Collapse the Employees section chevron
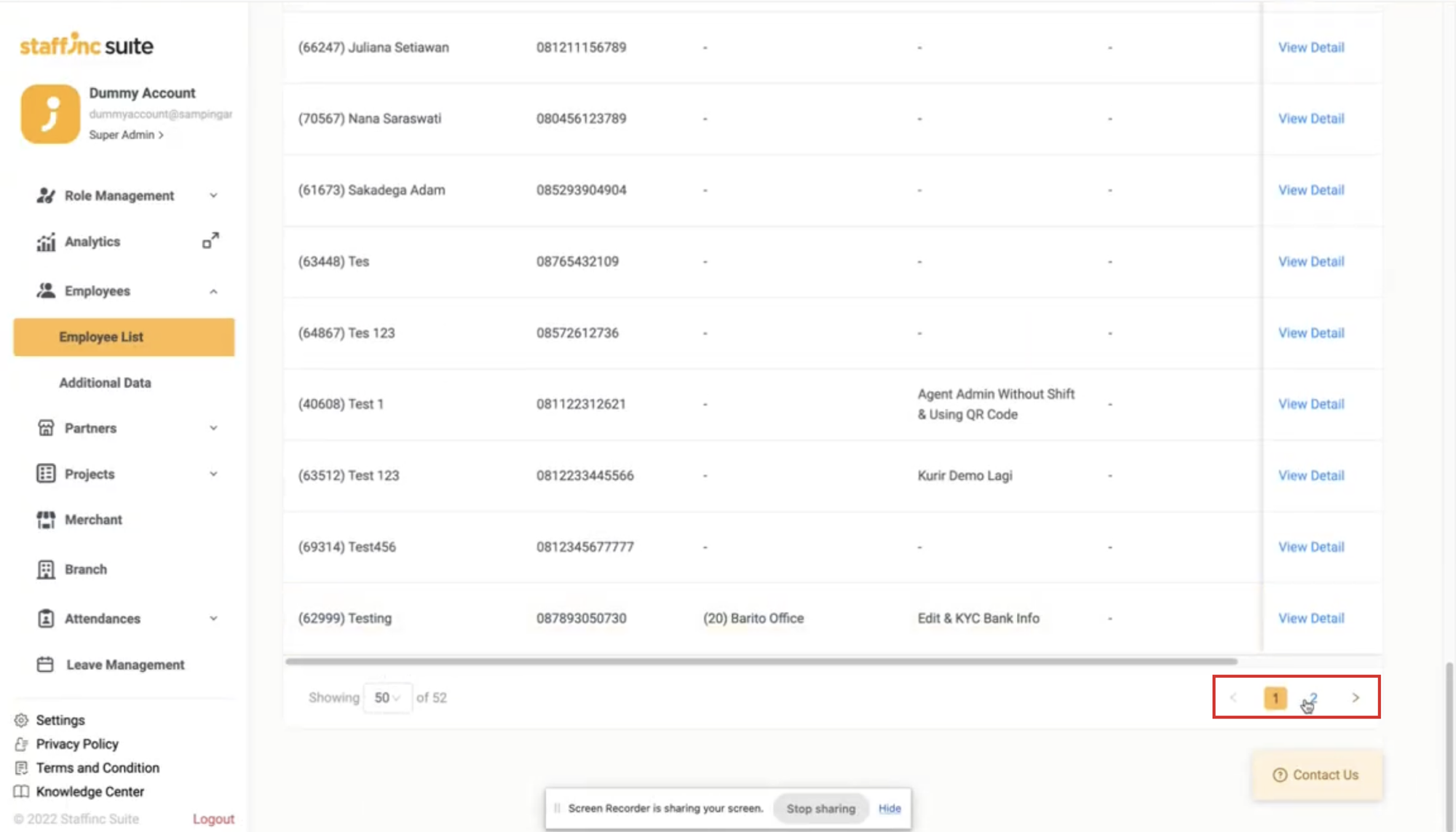The width and height of the screenshot is (1456, 832). pos(213,291)
